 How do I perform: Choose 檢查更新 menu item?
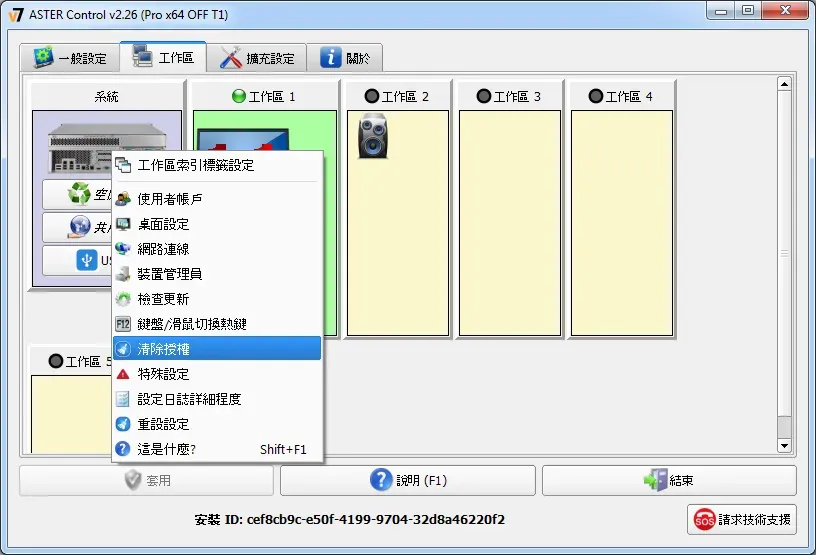coord(217,299)
